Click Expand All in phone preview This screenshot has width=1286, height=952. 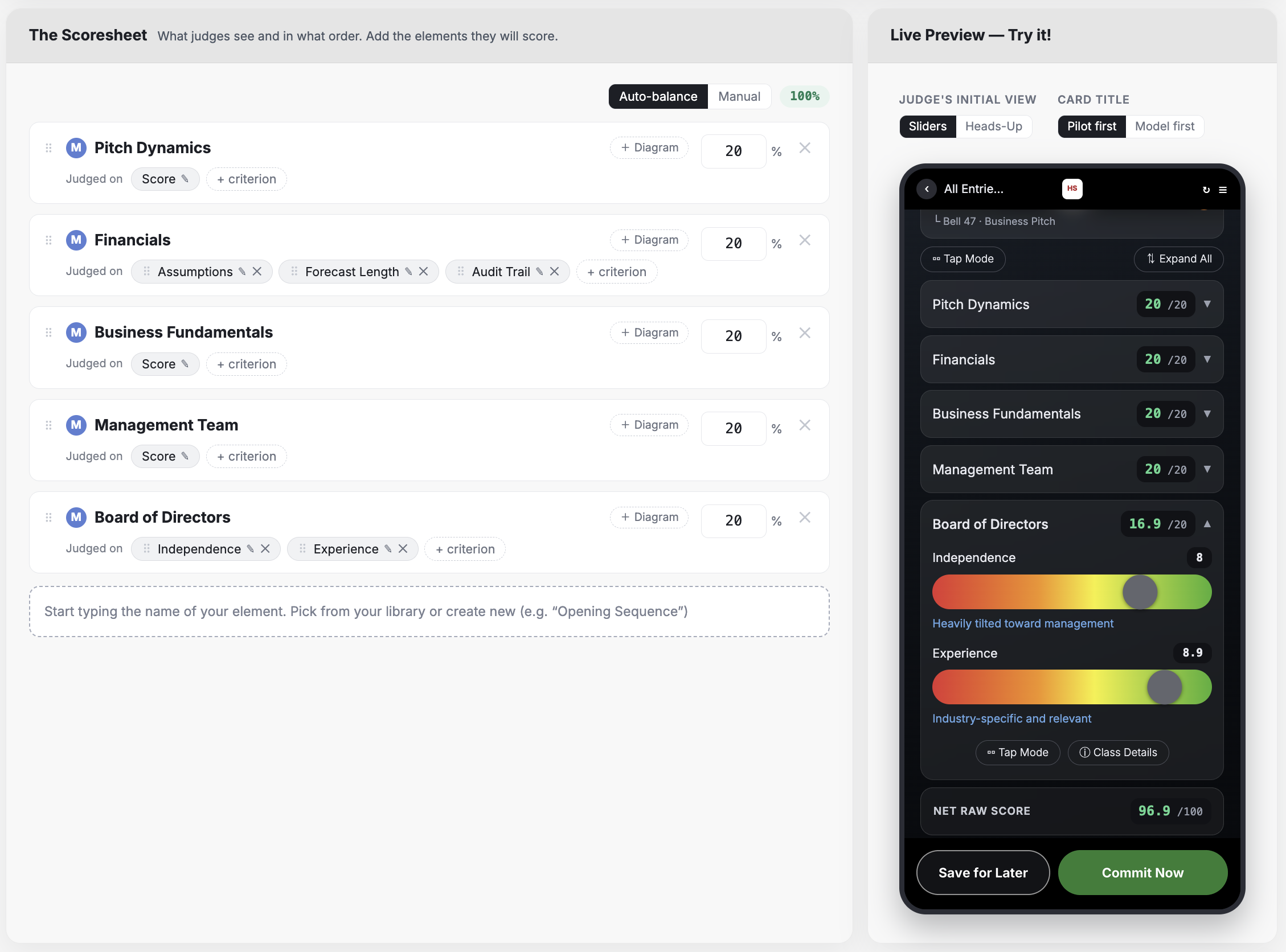click(1178, 258)
